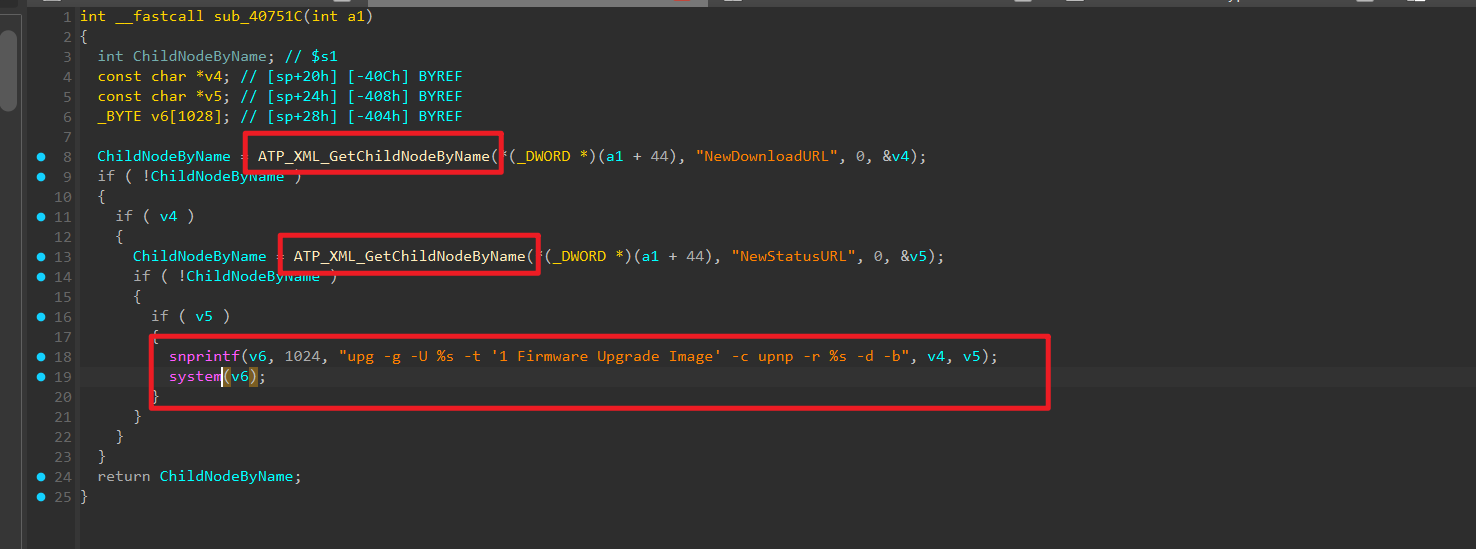The width and height of the screenshot is (1476, 549).
Task: Click breakpoint marker beside line 14
Action: [x=41, y=277]
